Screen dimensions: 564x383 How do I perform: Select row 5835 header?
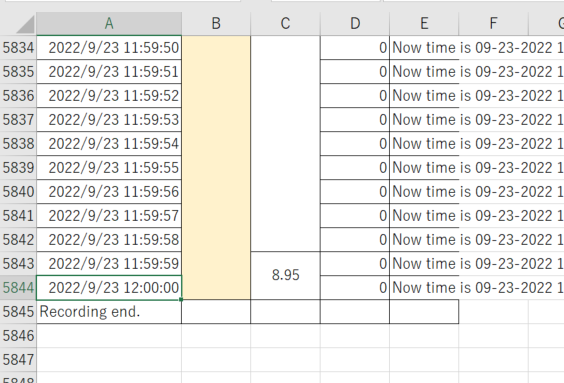tap(18, 72)
